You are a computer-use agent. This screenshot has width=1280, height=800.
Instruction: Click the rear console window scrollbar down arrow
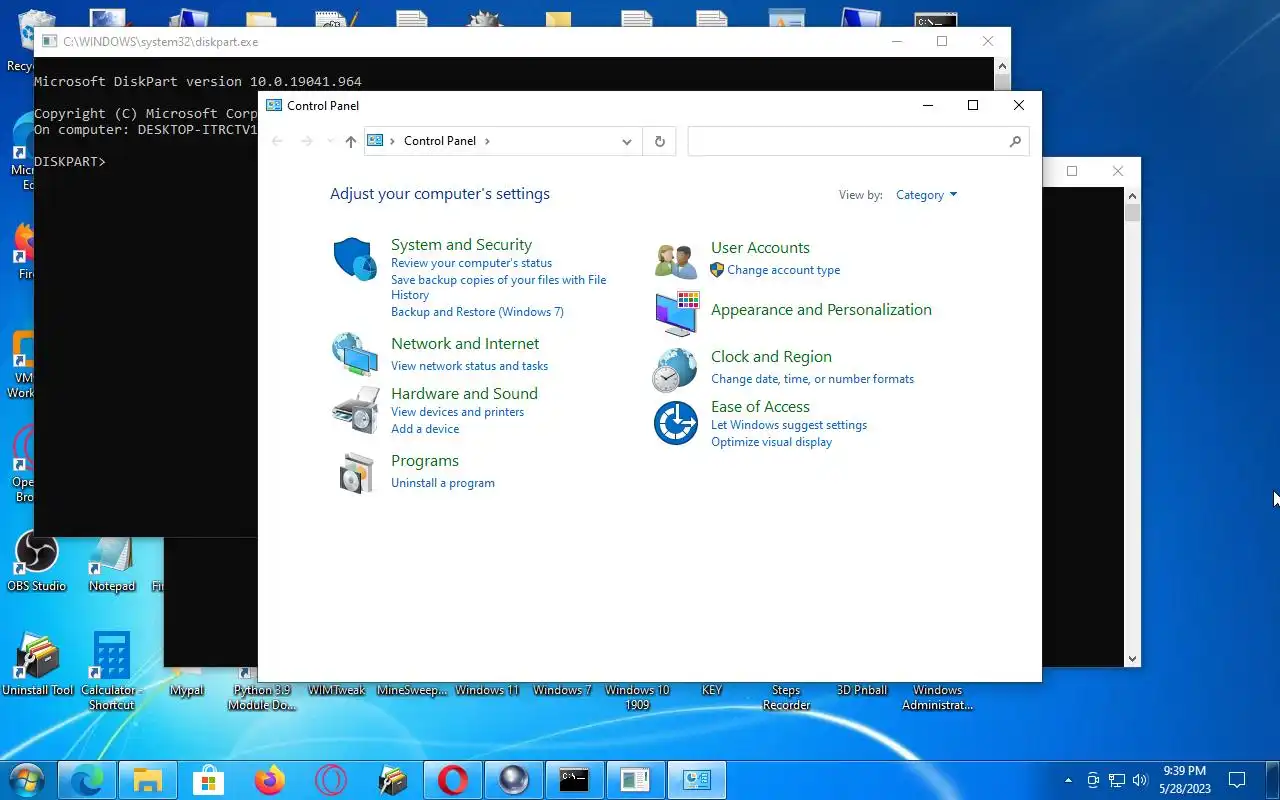pos(1132,658)
